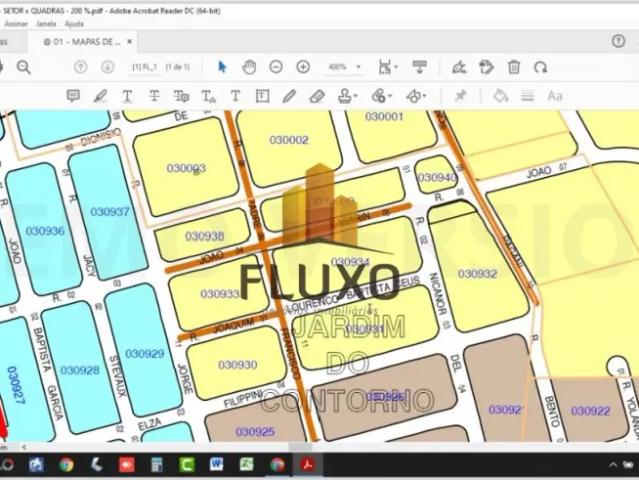Activate the arrow Selection tool
The width and height of the screenshot is (639, 480).
click(x=222, y=67)
